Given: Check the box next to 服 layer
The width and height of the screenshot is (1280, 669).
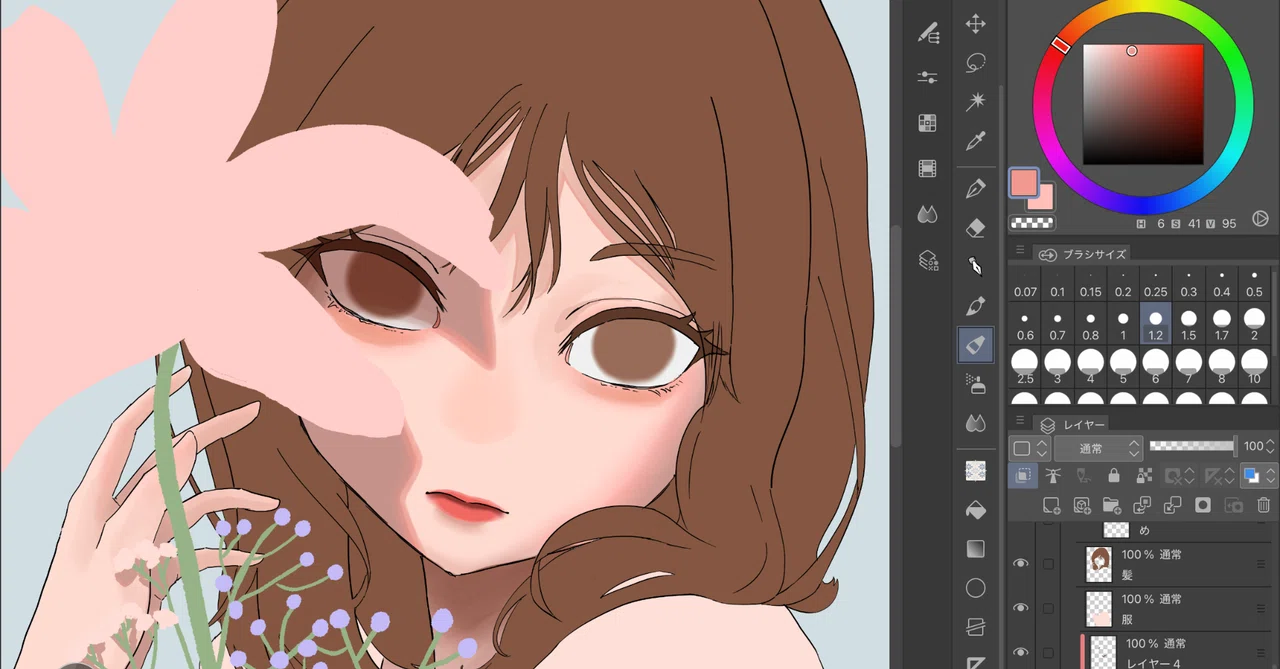Looking at the screenshot, I should 1048,608.
